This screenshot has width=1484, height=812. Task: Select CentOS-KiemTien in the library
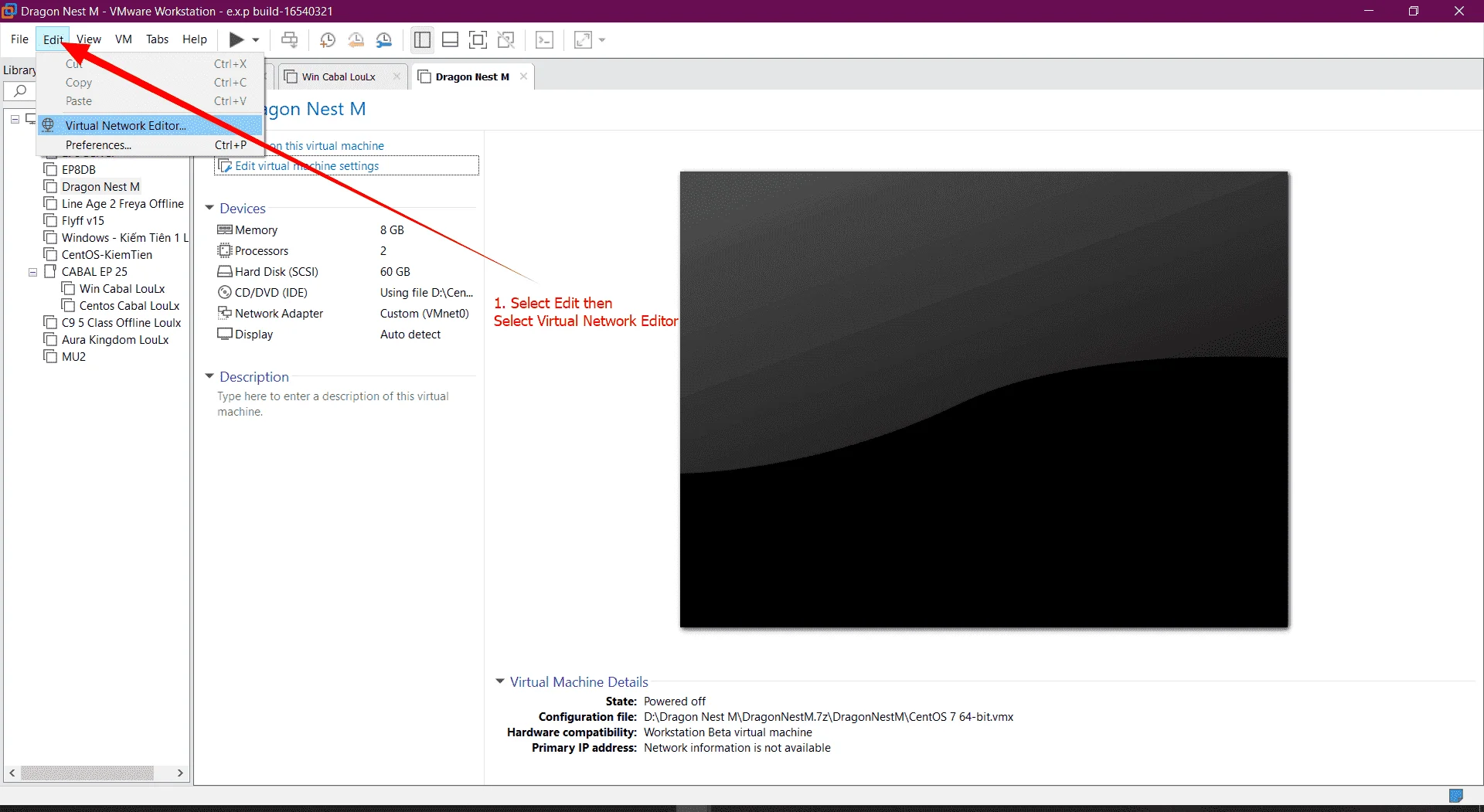coord(107,254)
